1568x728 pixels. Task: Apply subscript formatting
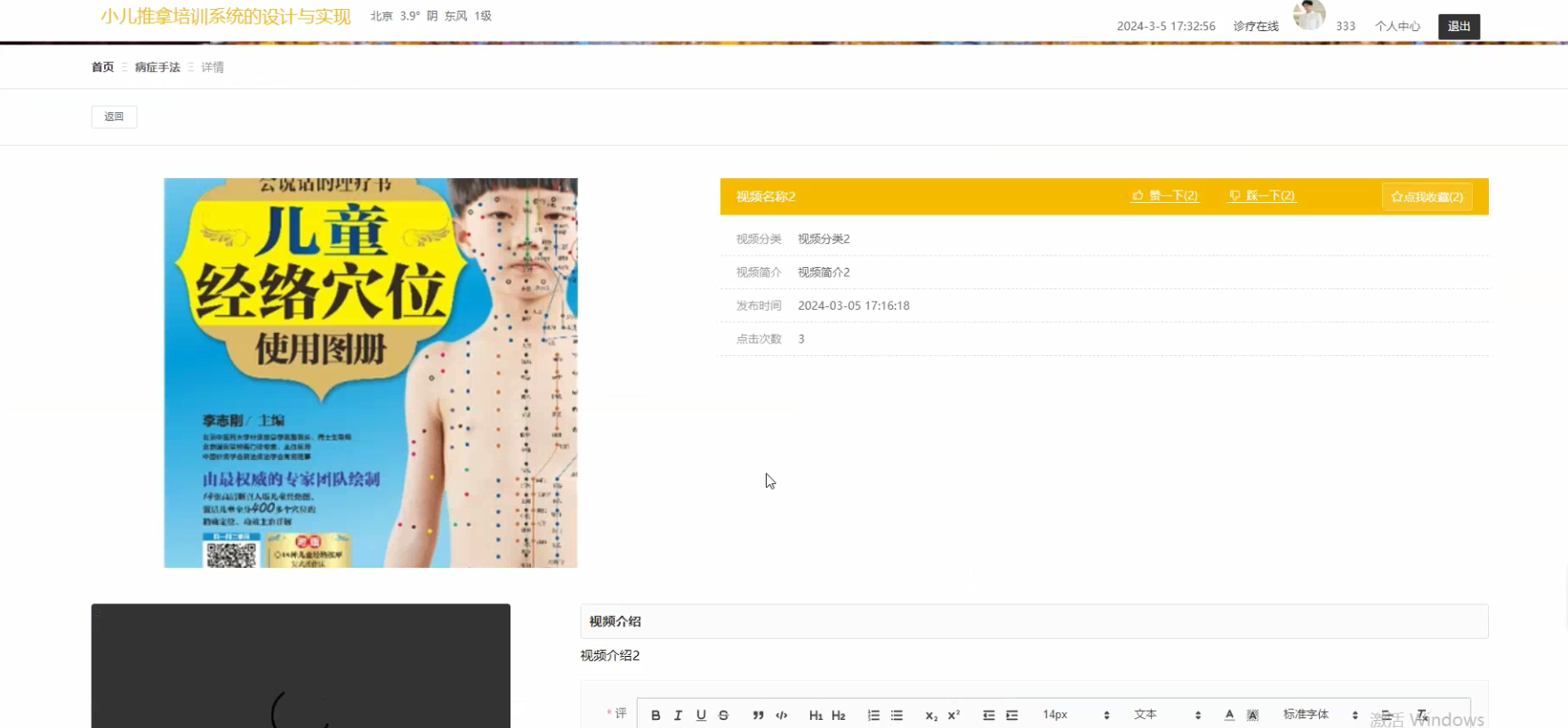pos(931,715)
